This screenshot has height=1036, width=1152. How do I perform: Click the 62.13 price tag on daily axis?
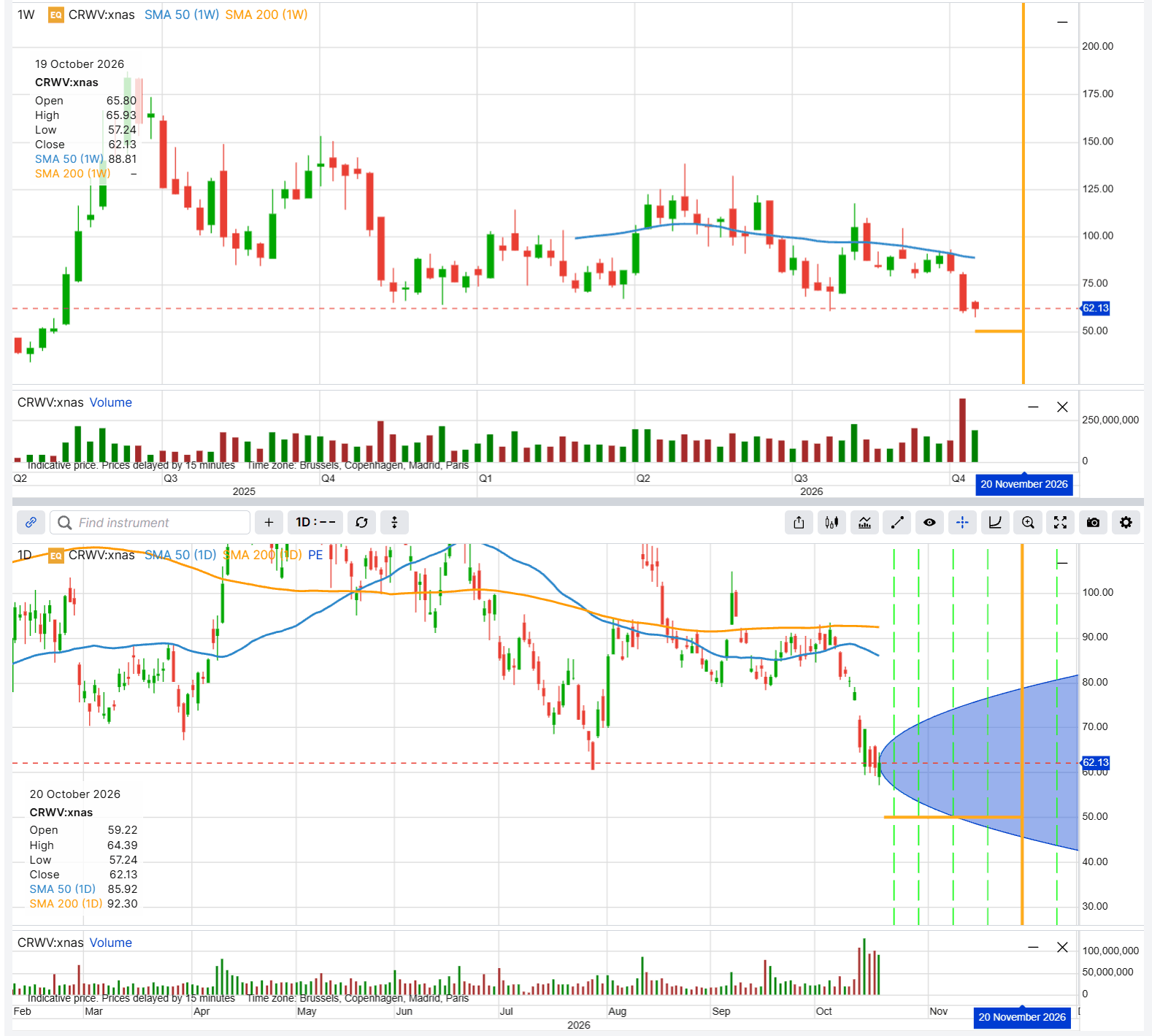coord(1095,762)
